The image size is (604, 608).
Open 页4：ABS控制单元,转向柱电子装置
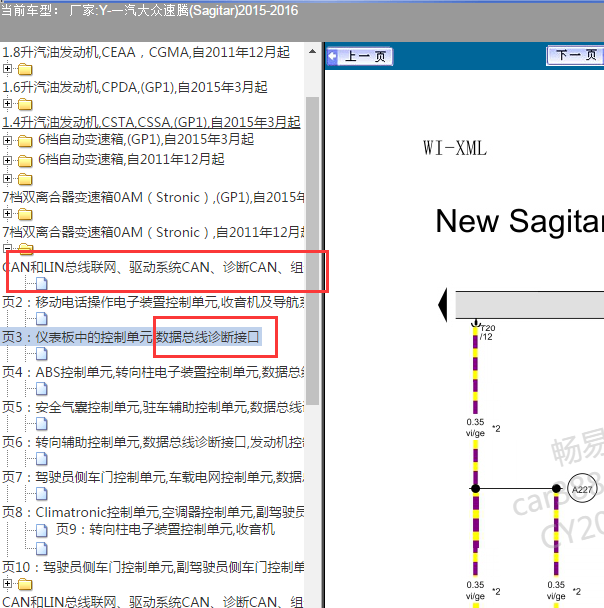pyautogui.click(x=153, y=372)
